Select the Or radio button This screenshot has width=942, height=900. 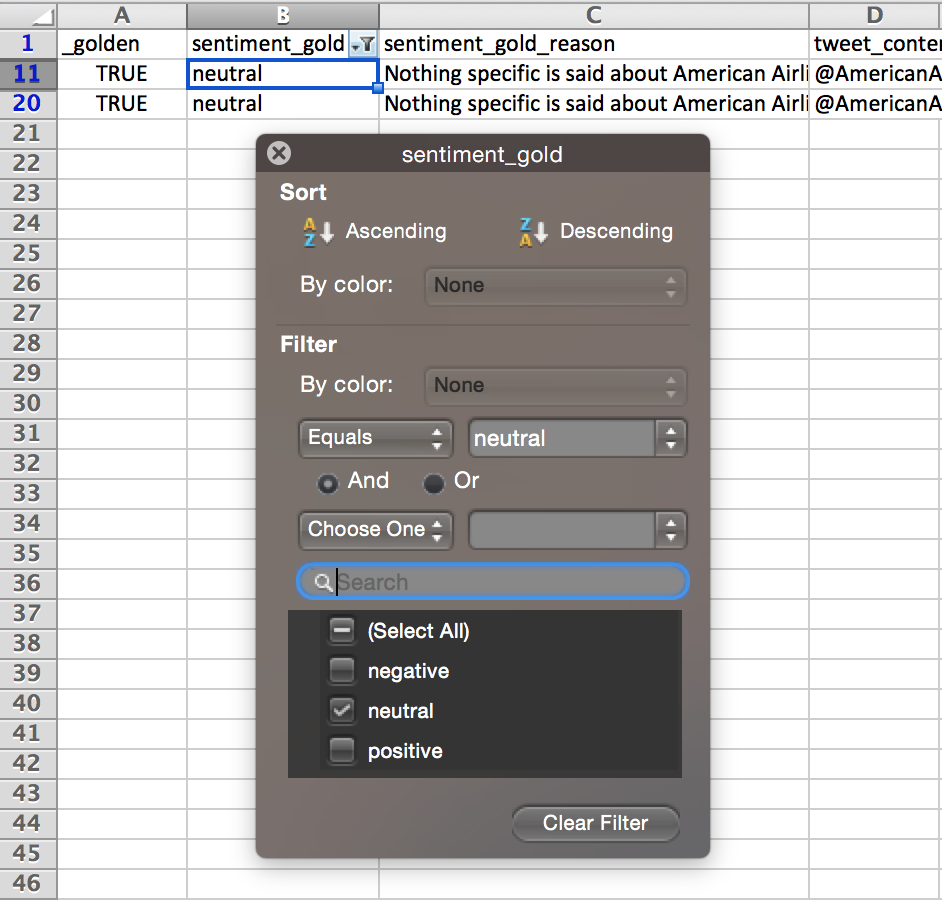point(434,483)
